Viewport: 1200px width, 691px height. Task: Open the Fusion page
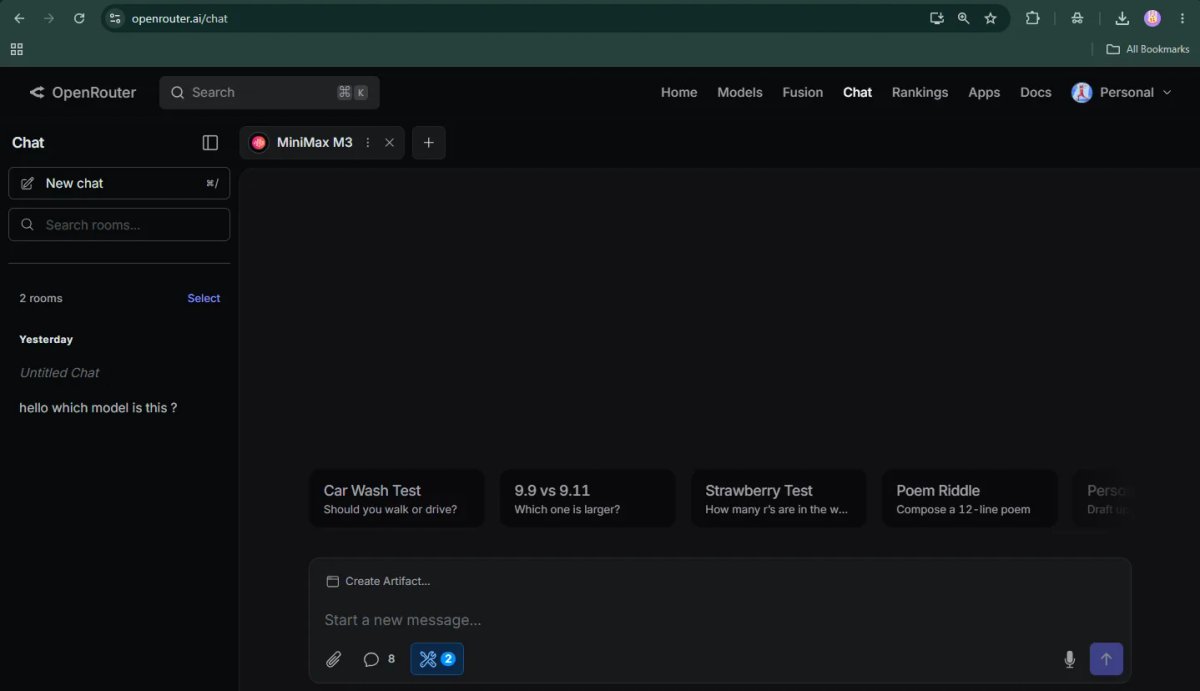click(803, 92)
